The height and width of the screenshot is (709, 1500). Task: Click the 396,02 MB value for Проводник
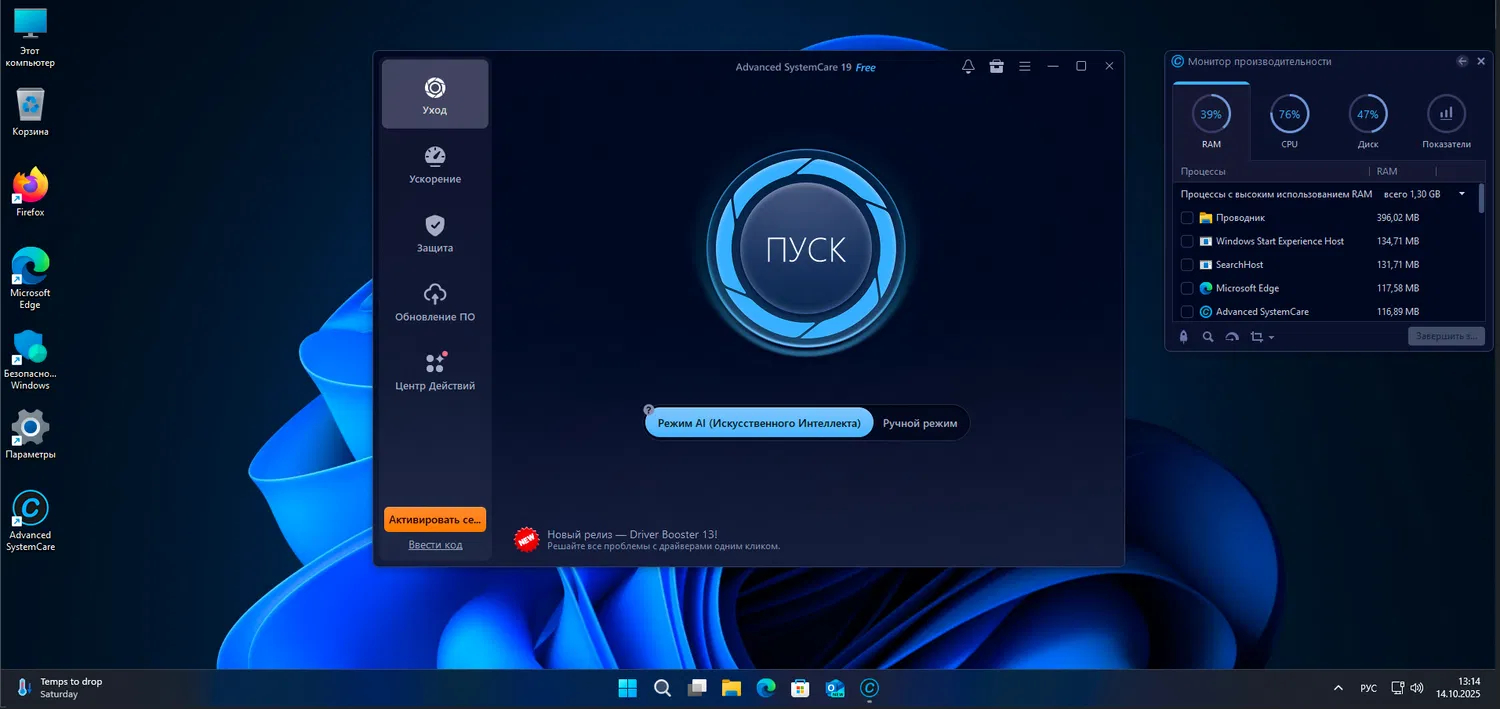[1397, 218]
